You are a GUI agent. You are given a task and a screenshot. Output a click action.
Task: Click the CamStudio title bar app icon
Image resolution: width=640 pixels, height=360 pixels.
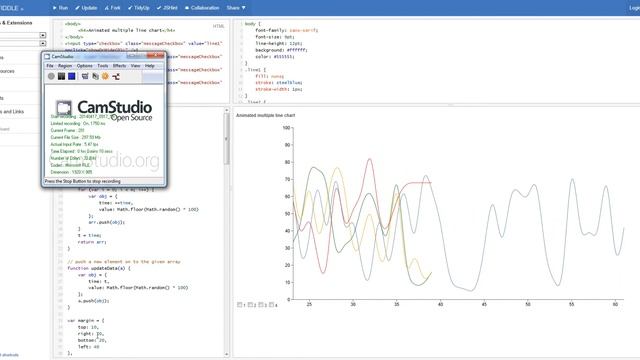coord(47,56)
